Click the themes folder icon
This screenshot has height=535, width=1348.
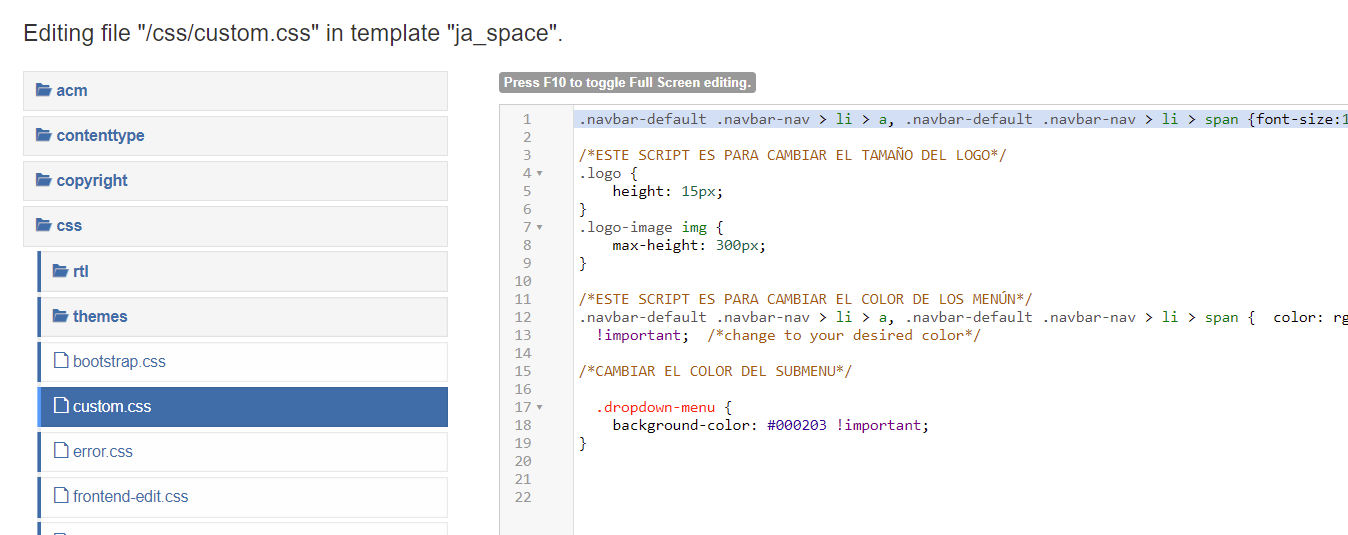coord(60,316)
